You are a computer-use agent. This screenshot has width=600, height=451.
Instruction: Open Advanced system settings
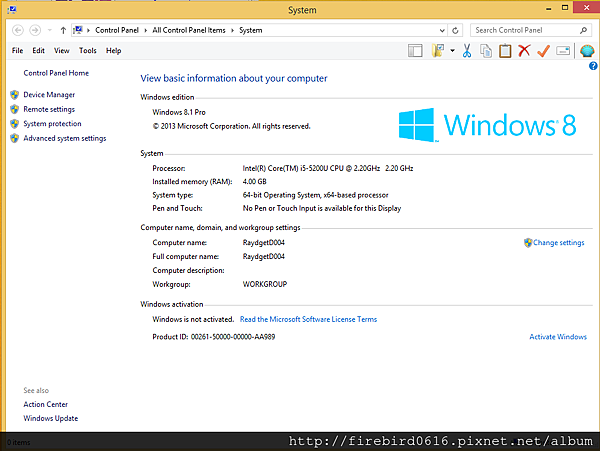[x=65, y=138]
